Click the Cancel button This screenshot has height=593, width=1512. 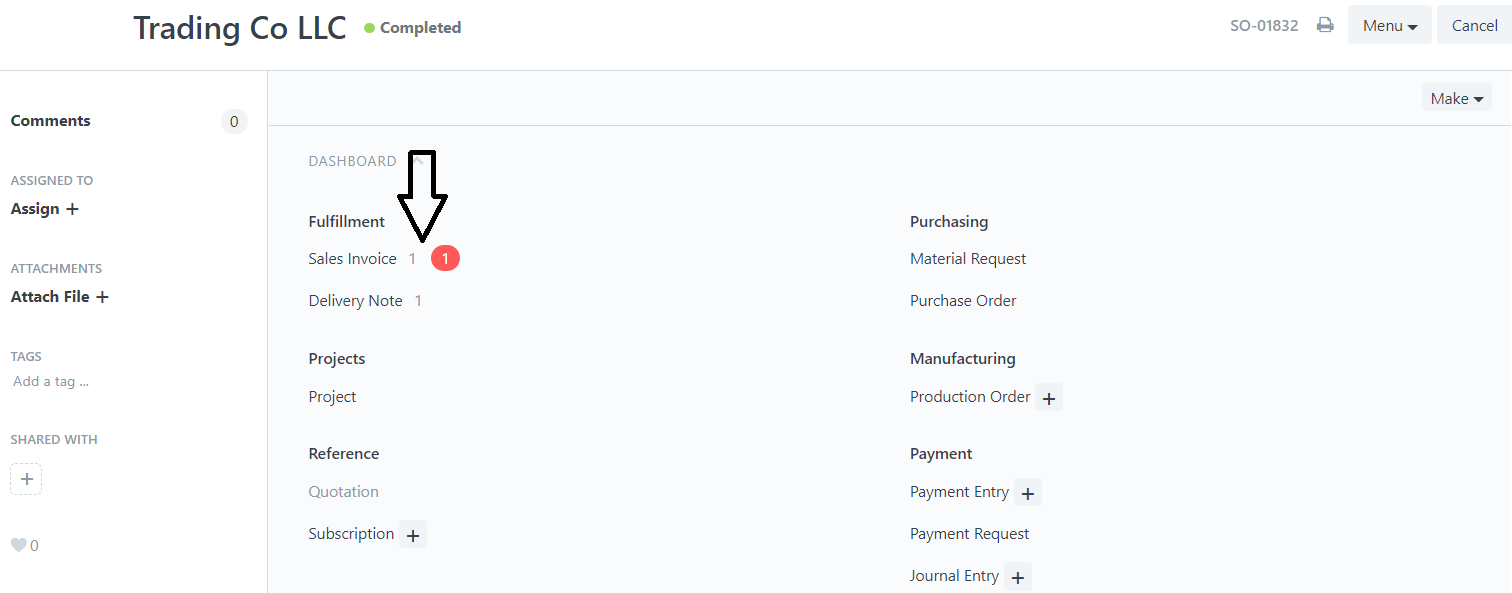[x=1474, y=26]
